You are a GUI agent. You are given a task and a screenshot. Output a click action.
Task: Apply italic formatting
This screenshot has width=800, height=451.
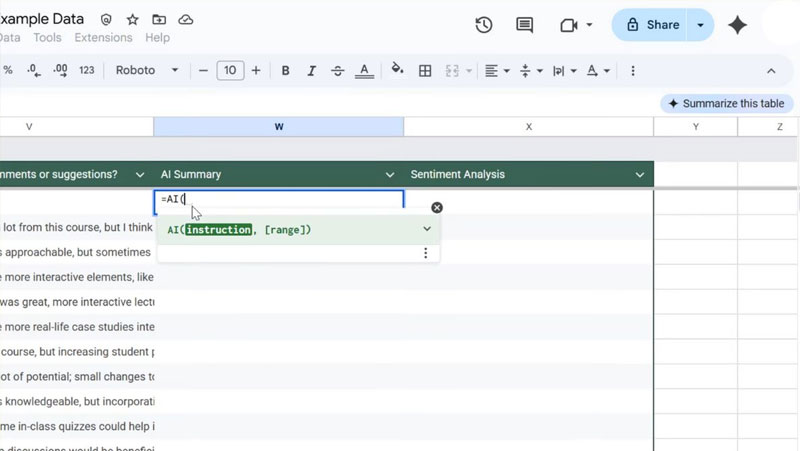(x=311, y=71)
